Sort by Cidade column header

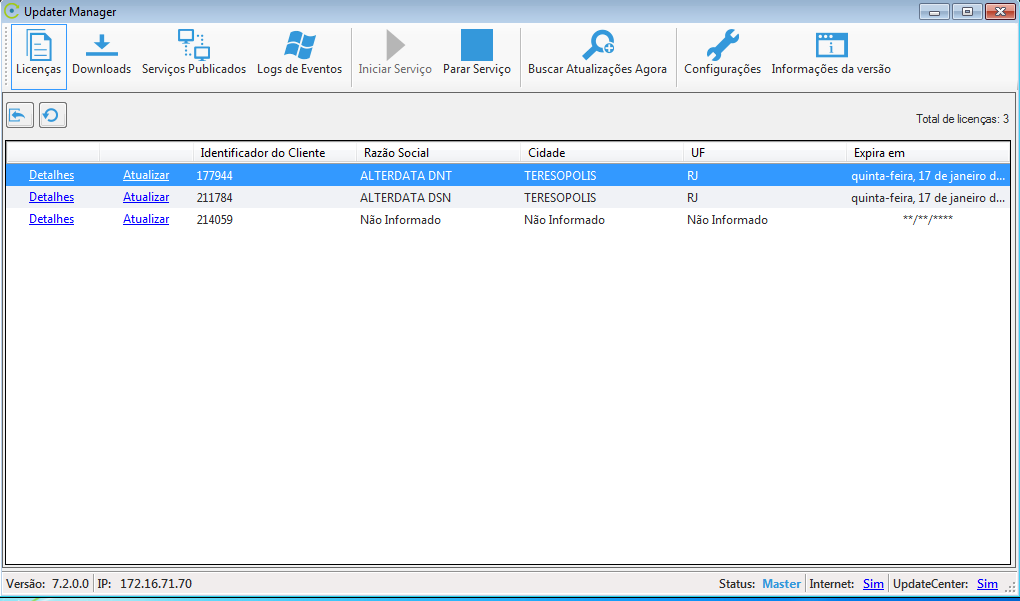pyautogui.click(x=602, y=153)
